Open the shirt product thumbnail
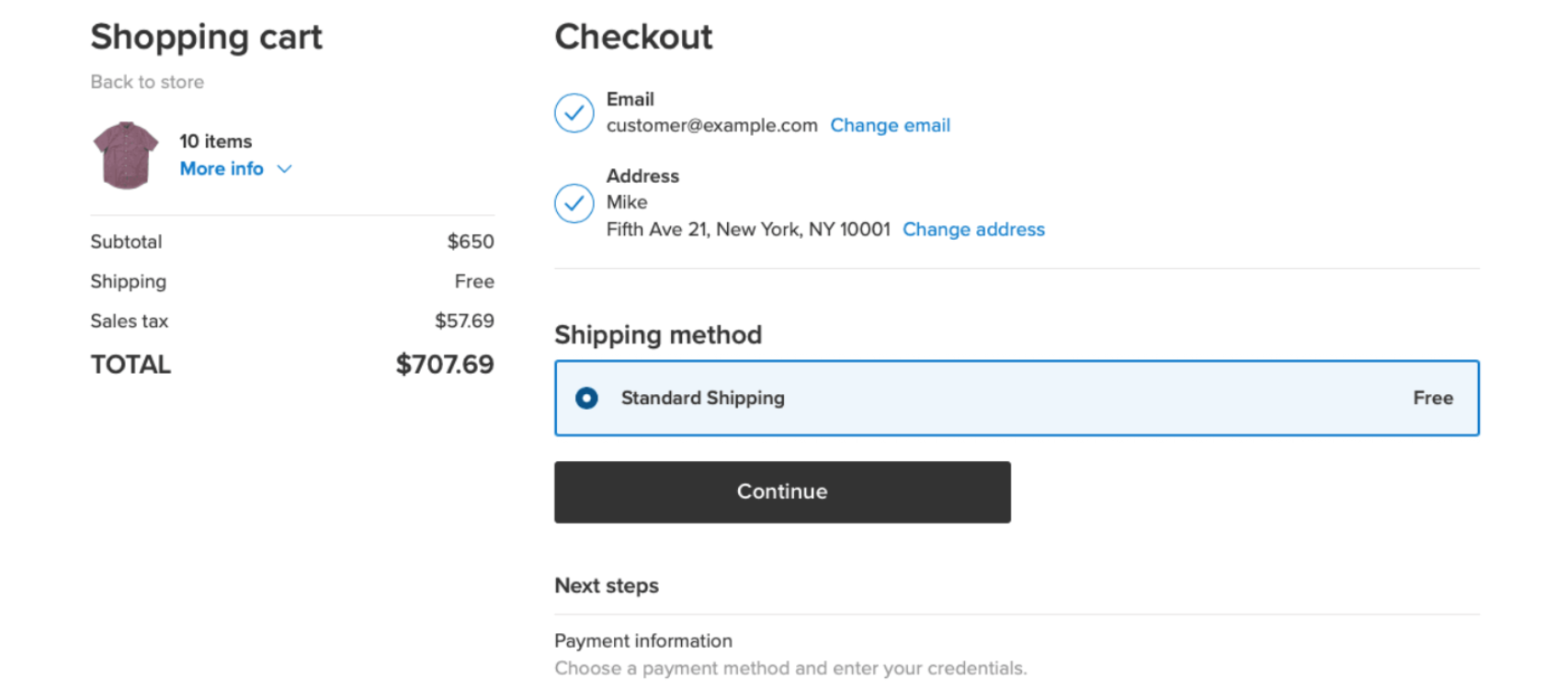1568x689 pixels. [126, 155]
